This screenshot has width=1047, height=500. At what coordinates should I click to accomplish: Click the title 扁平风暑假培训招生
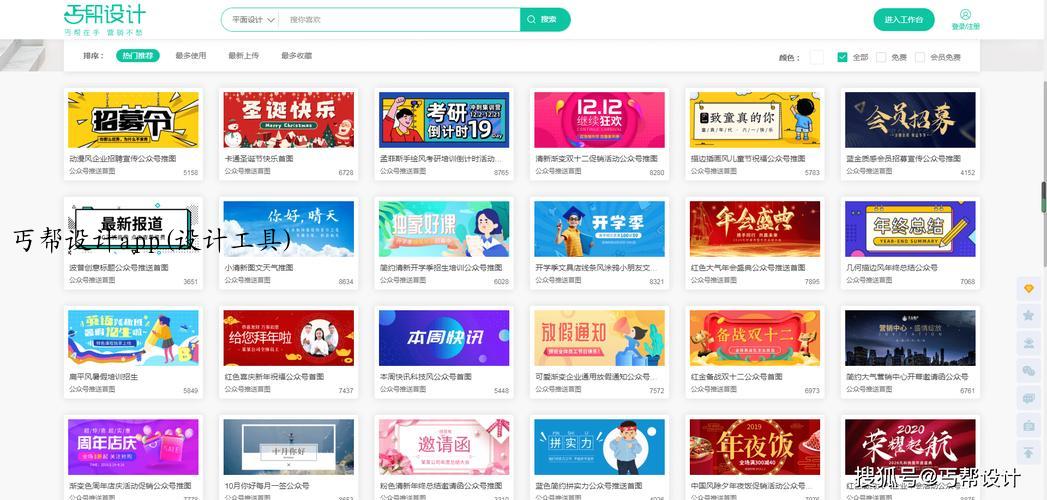(x=103, y=377)
